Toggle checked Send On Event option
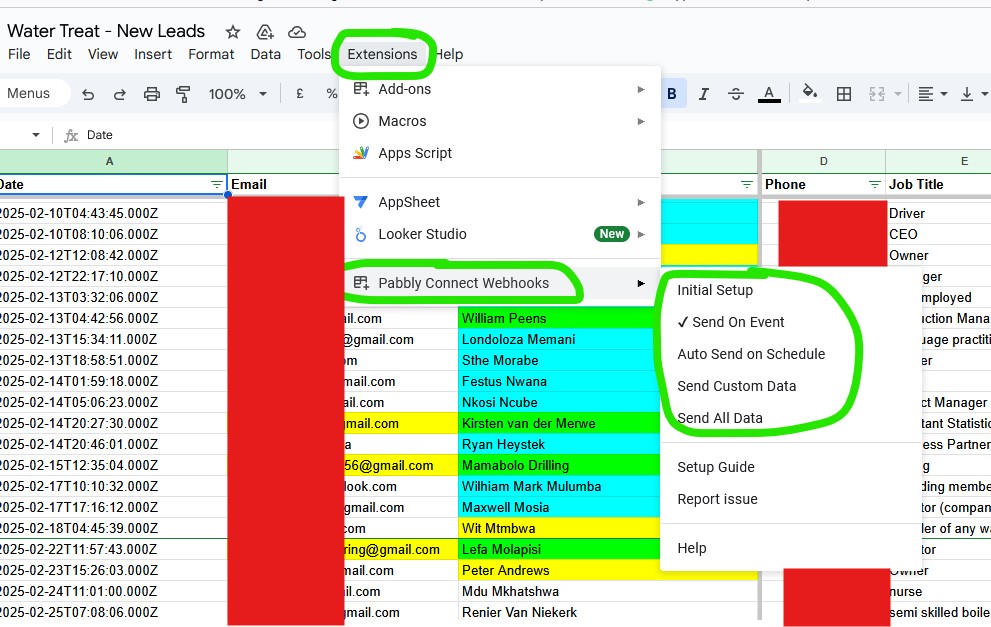Viewport: 991px width, 627px height. 731,322
